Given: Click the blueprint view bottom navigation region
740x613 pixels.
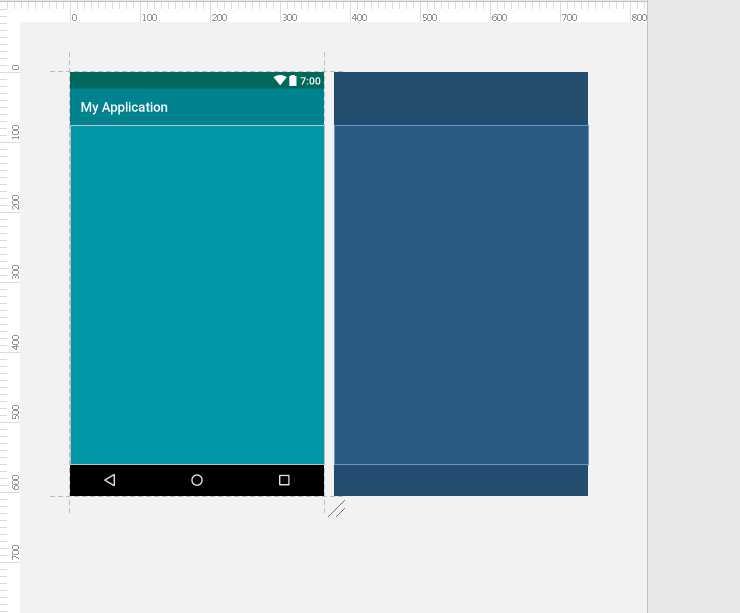Looking at the screenshot, I should (461, 480).
